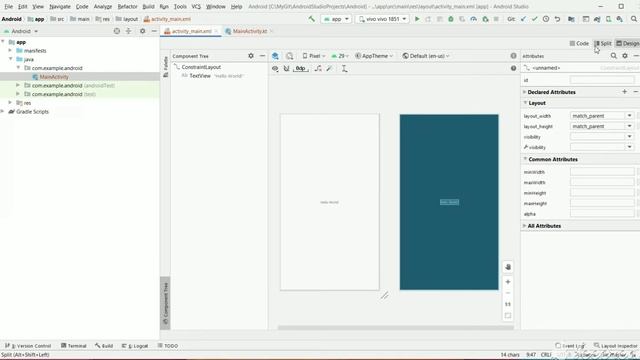The image size is (640, 360).
Task: Click Git Update Project blue arrow icon
Action: click(x=523, y=19)
